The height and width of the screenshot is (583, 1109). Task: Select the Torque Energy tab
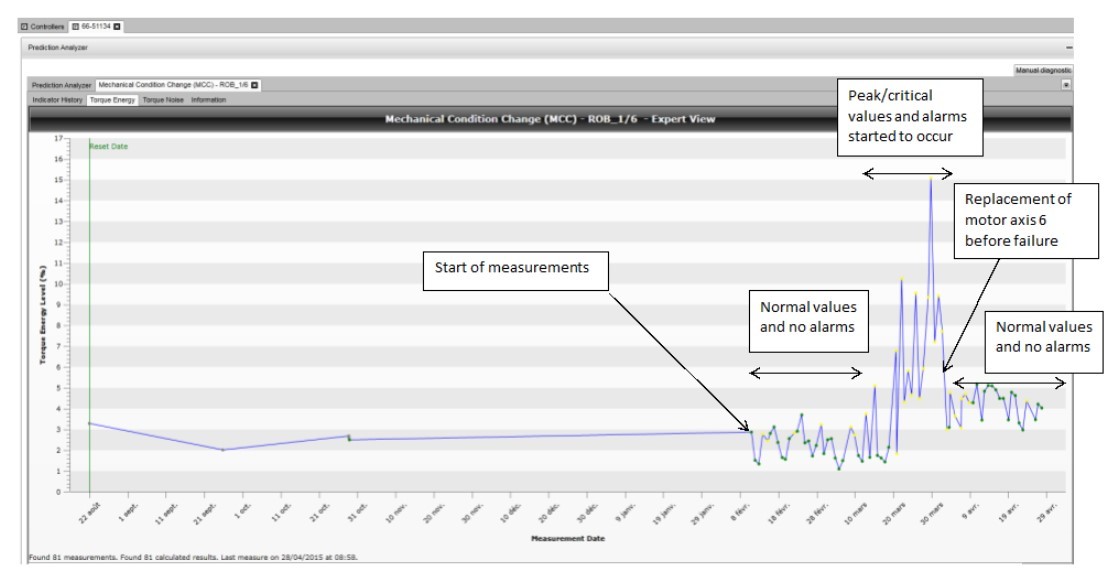click(x=112, y=100)
